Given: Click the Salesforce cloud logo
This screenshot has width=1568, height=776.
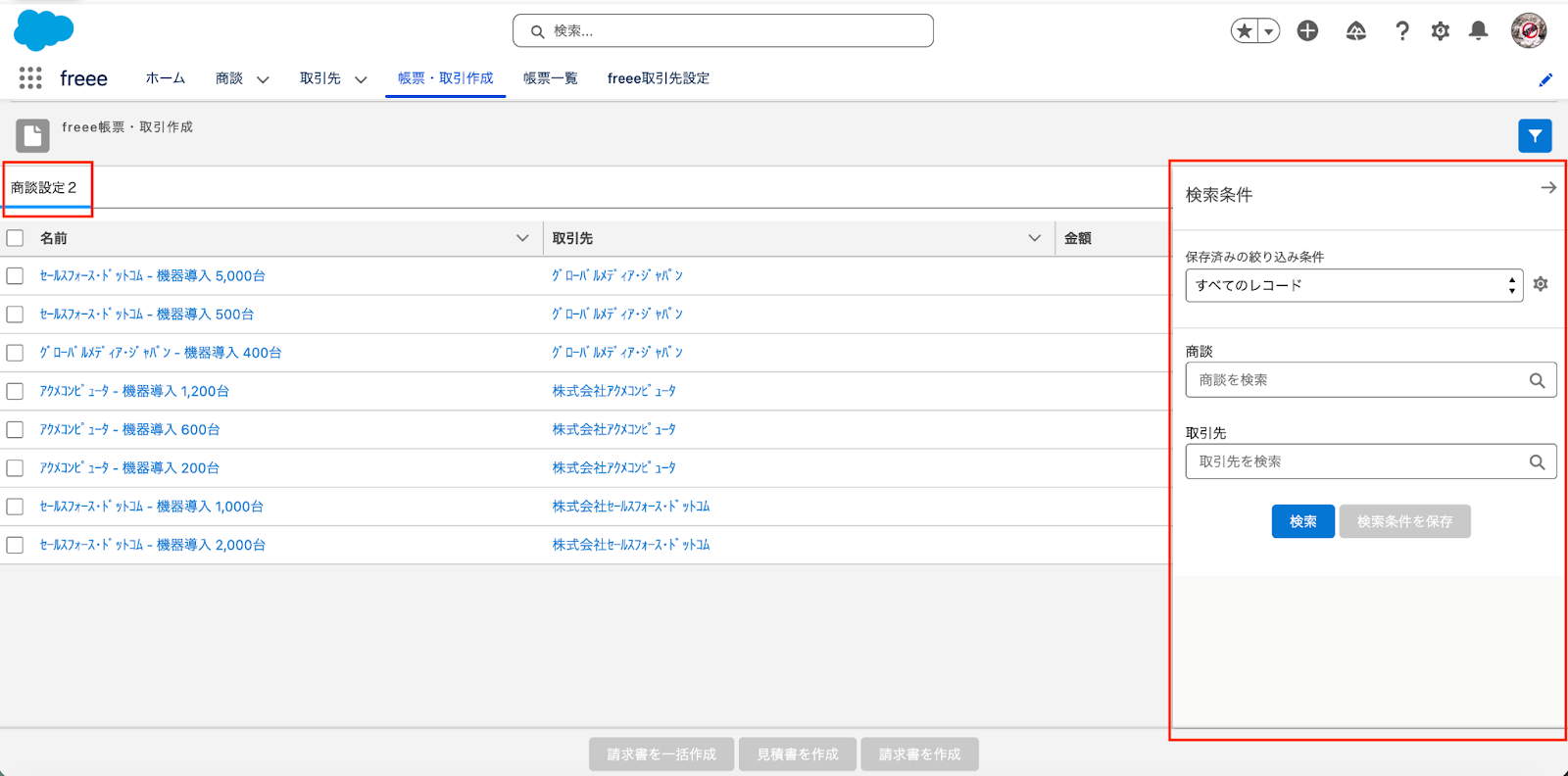Looking at the screenshot, I should click(x=44, y=30).
